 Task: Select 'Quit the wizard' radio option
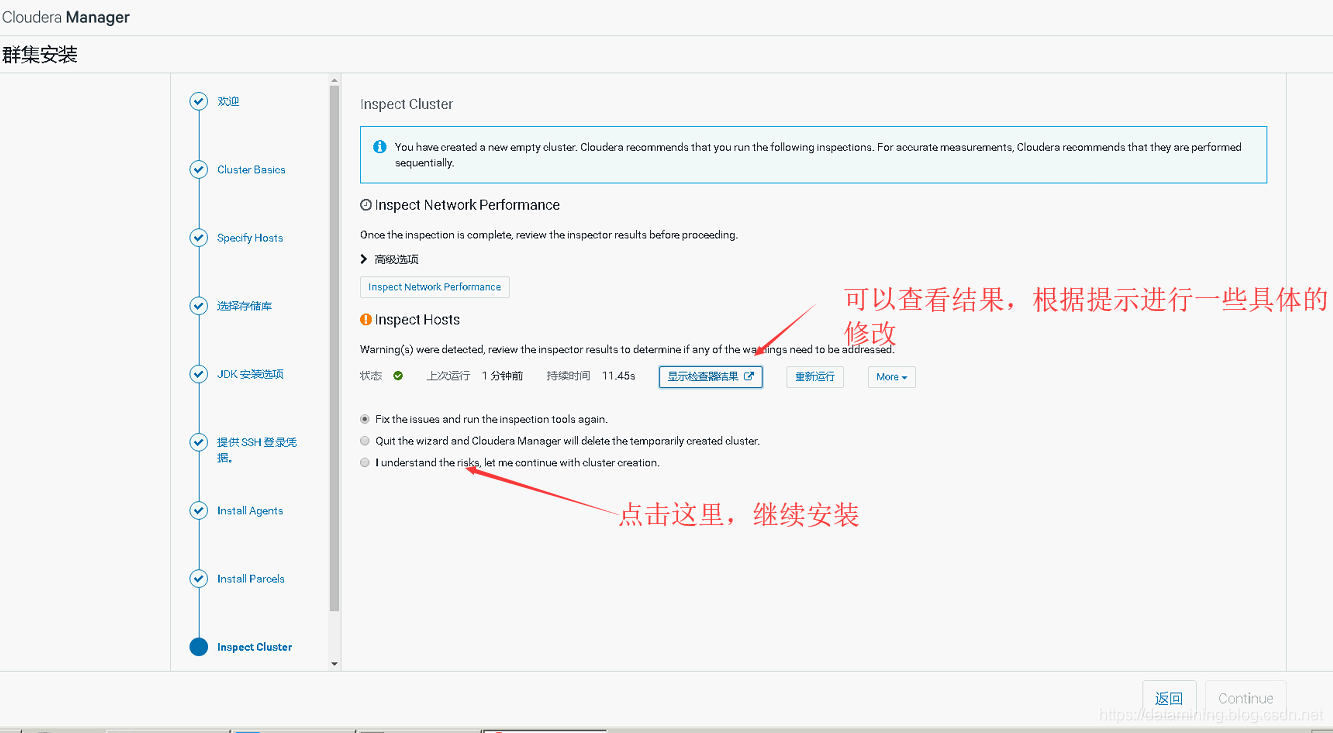[x=365, y=440]
